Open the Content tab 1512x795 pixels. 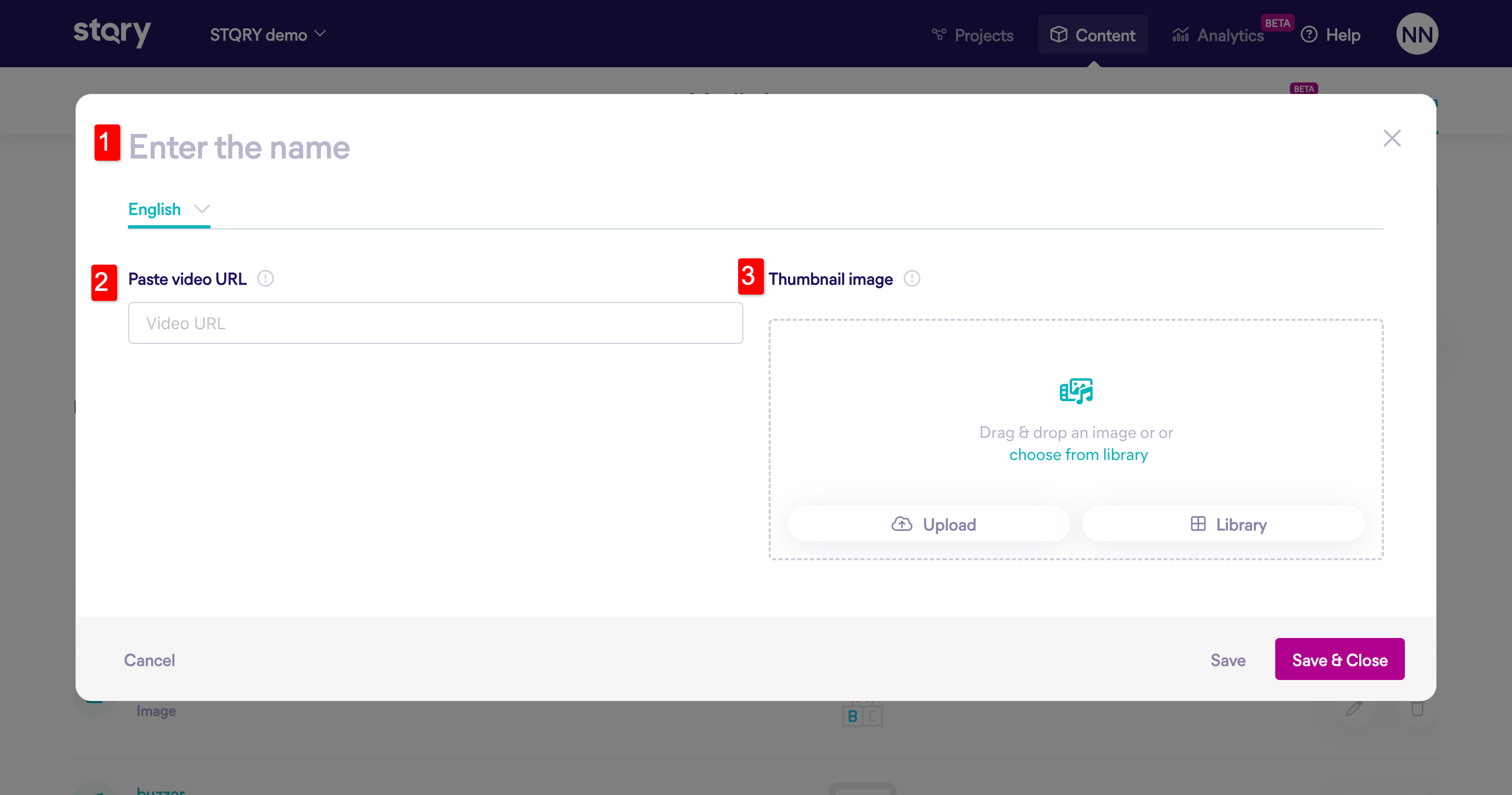click(x=1093, y=35)
